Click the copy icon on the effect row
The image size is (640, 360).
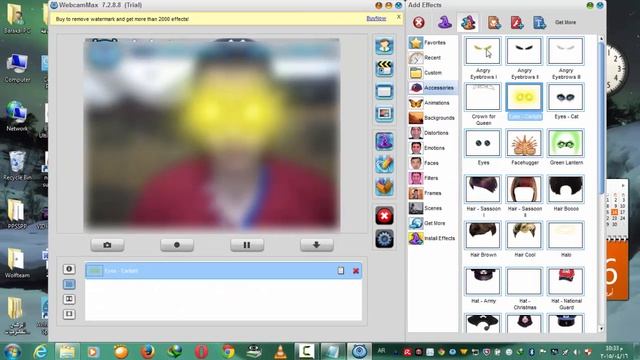[341, 271]
